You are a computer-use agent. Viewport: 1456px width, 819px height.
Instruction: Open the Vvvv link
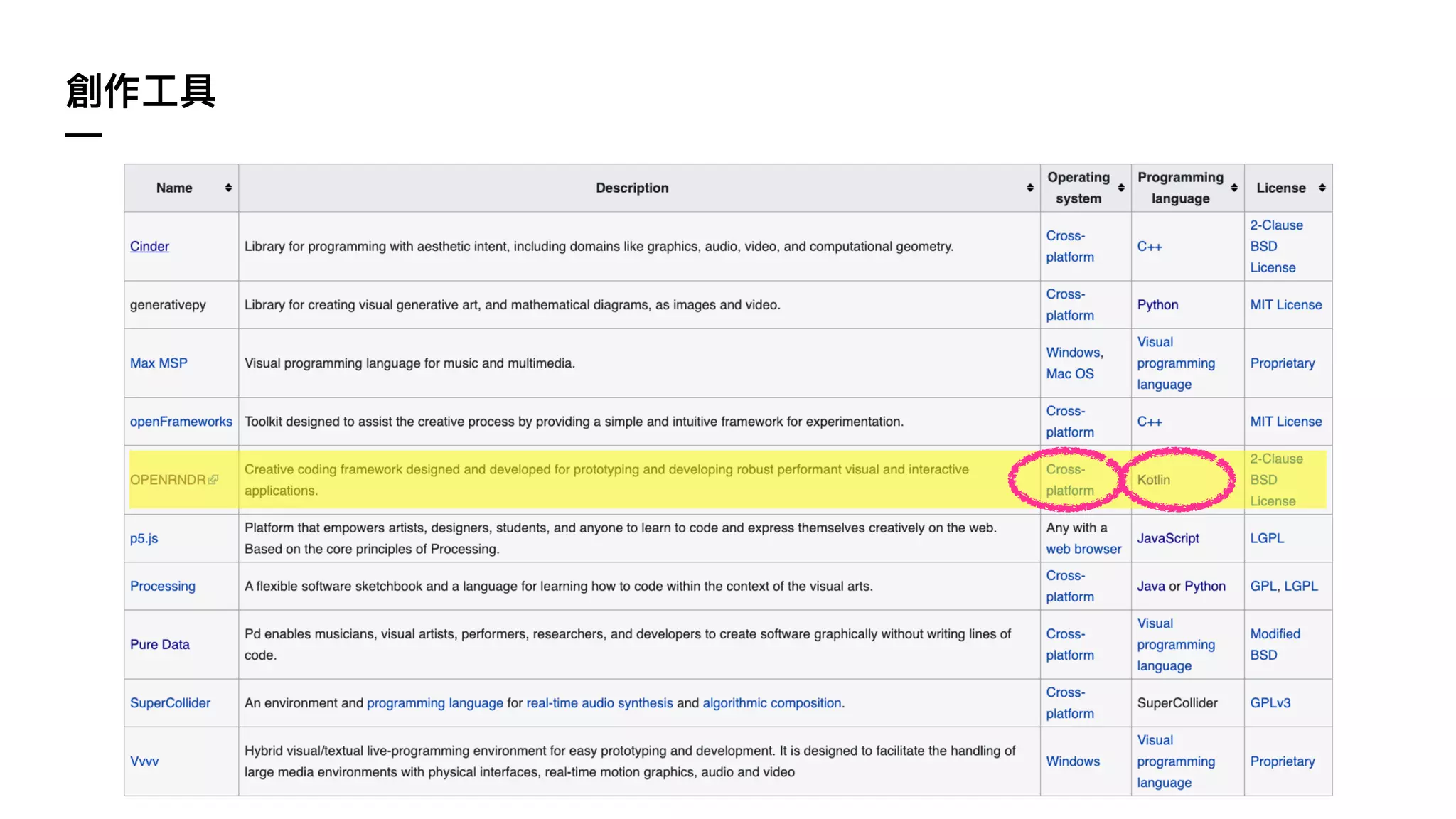point(144,761)
